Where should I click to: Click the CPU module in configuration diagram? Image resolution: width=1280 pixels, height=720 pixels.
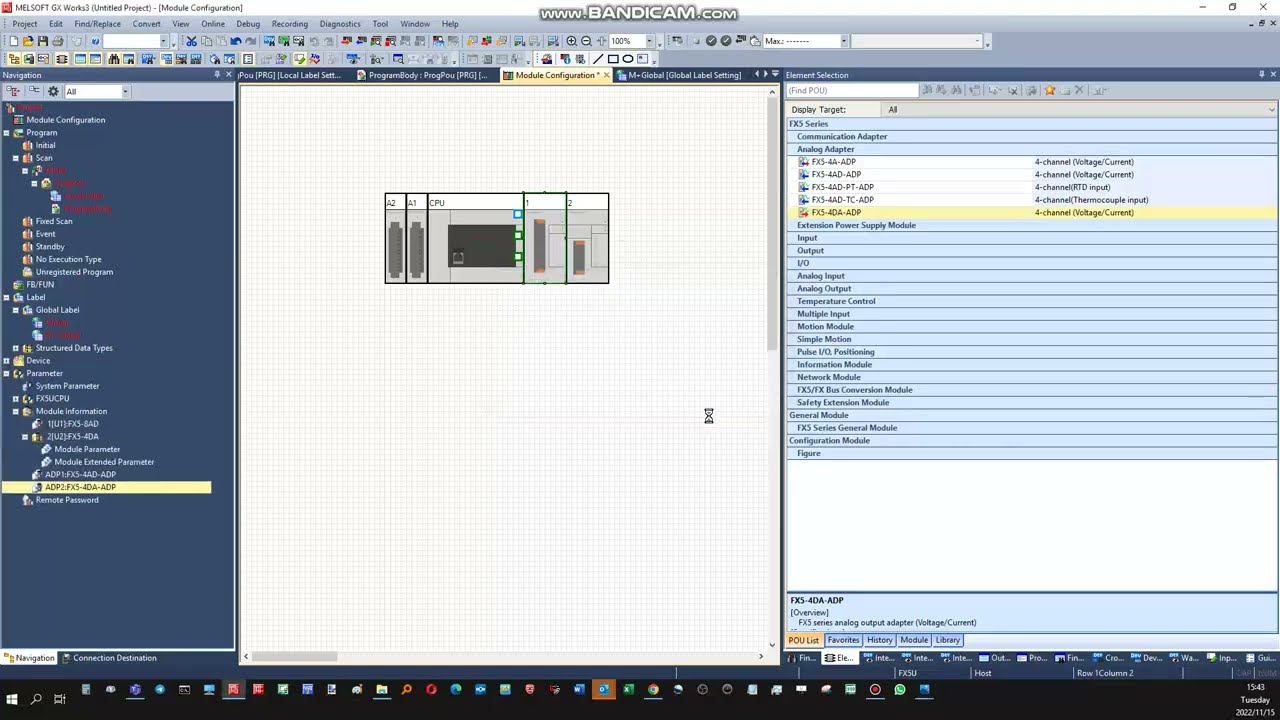coord(475,238)
